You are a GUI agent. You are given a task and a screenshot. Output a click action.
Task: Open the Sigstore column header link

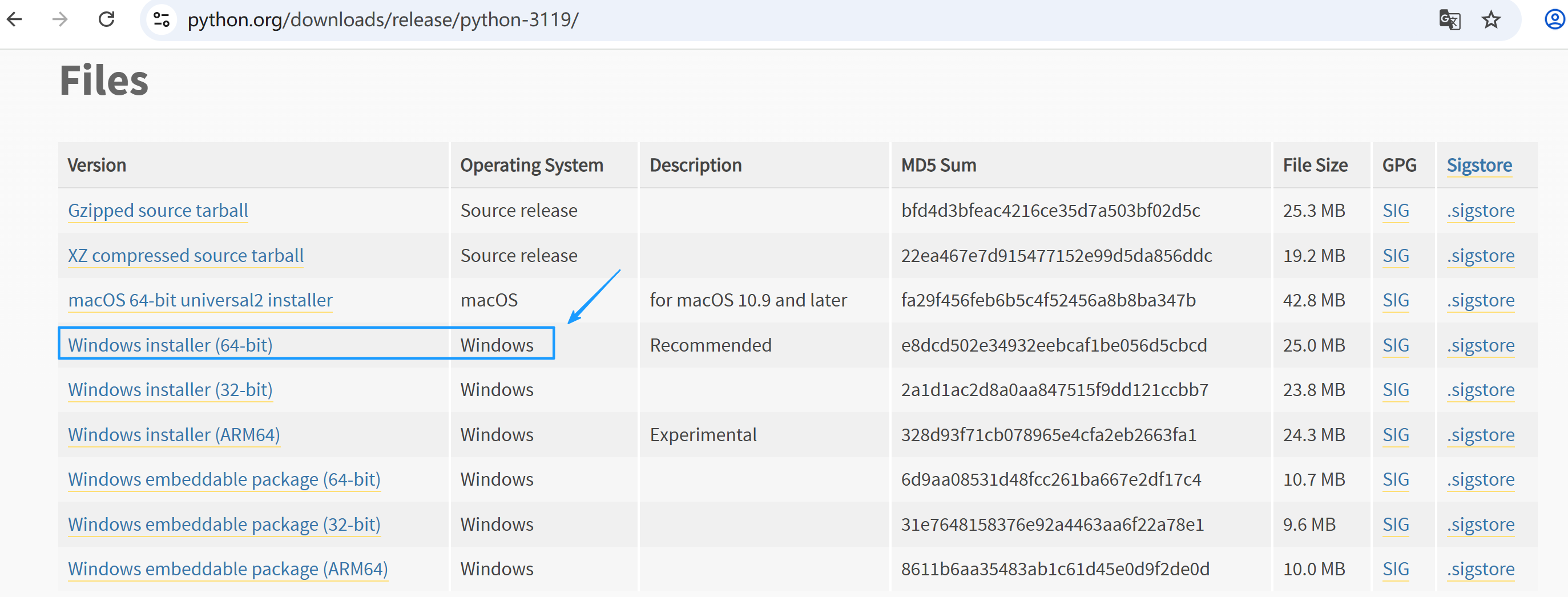coord(1479,165)
